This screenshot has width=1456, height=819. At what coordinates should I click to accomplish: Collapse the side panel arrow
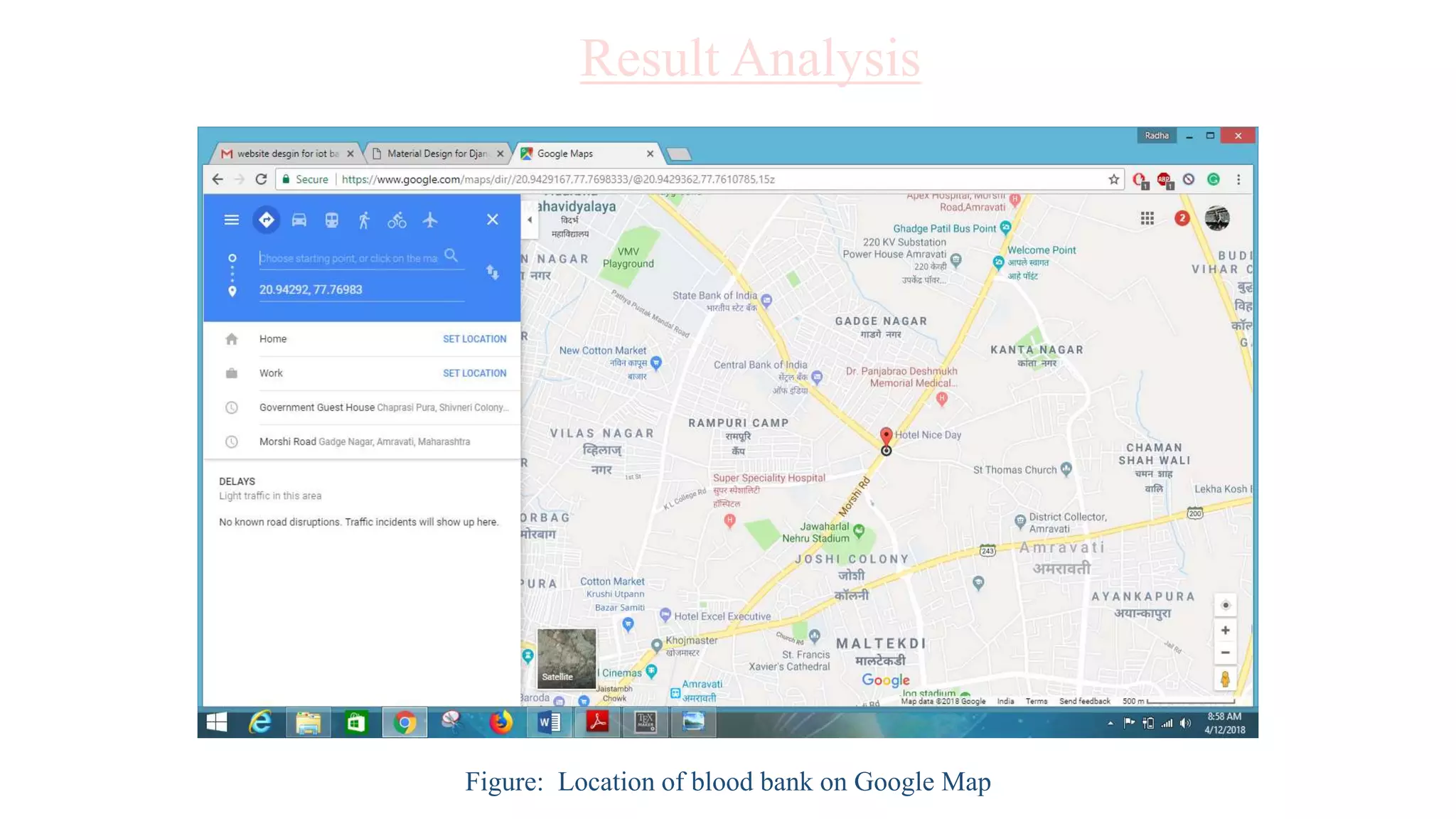coord(529,220)
